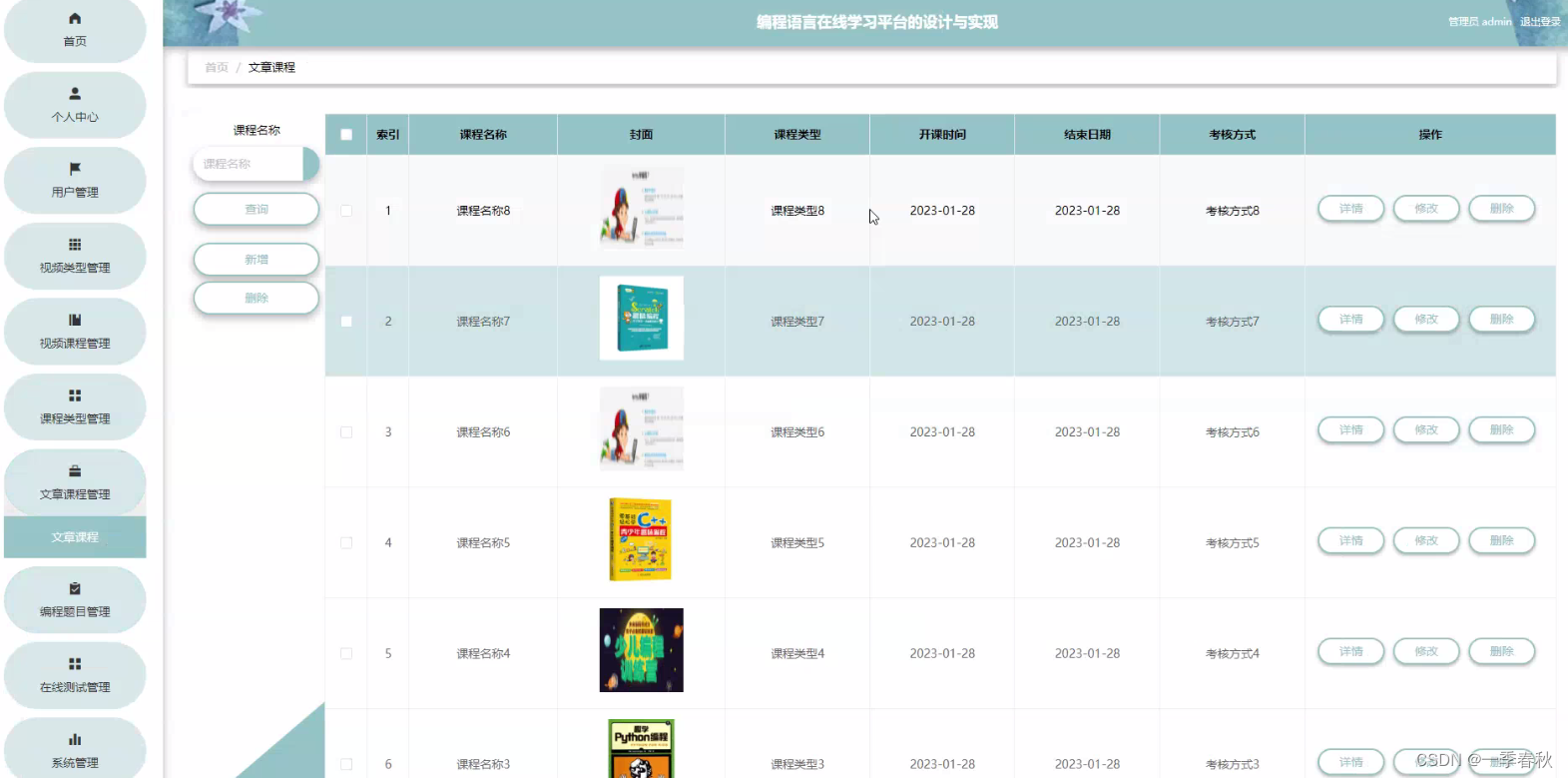Click 详情 for 课程名称3

coord(1350,763)
